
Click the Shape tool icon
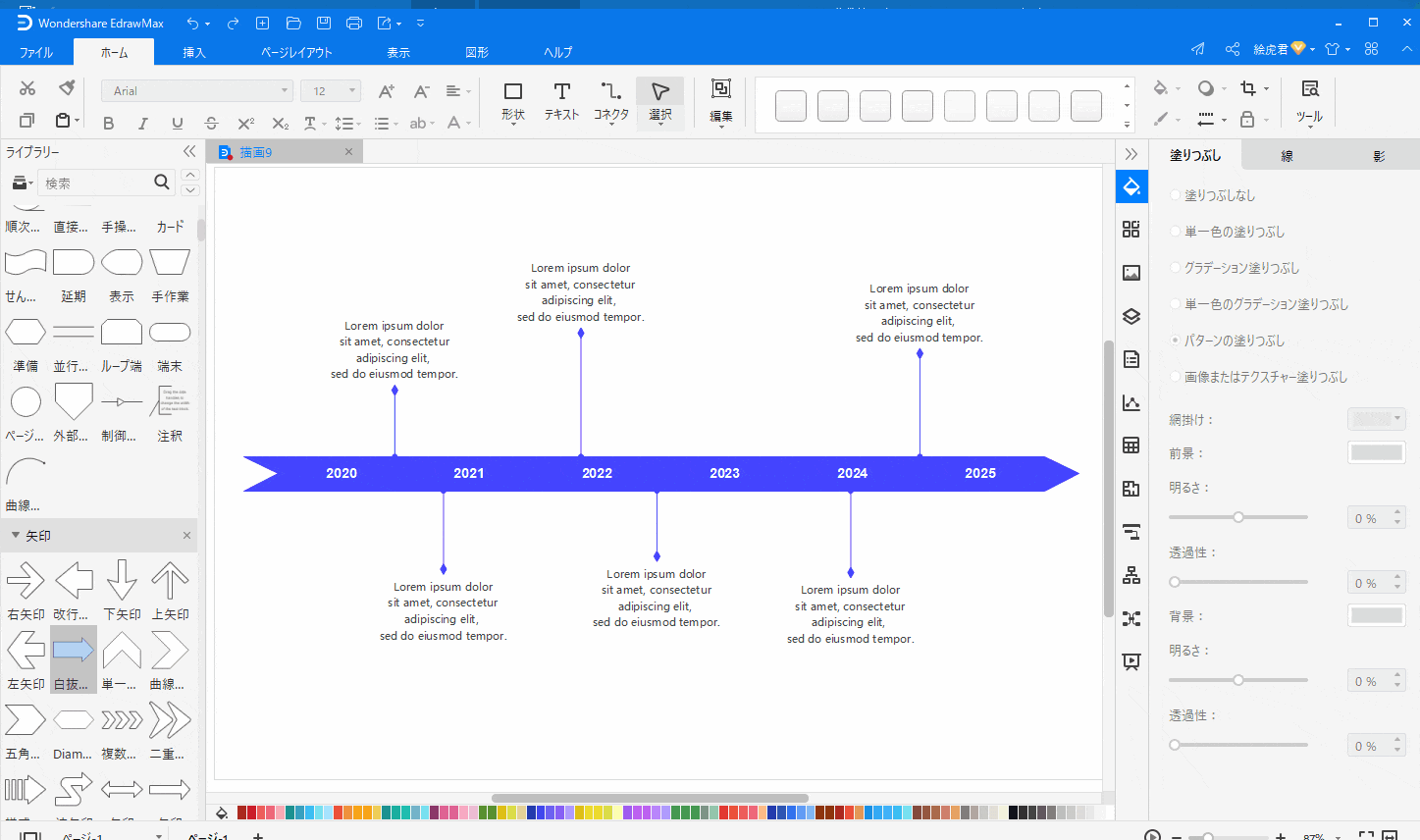(512, 101)
